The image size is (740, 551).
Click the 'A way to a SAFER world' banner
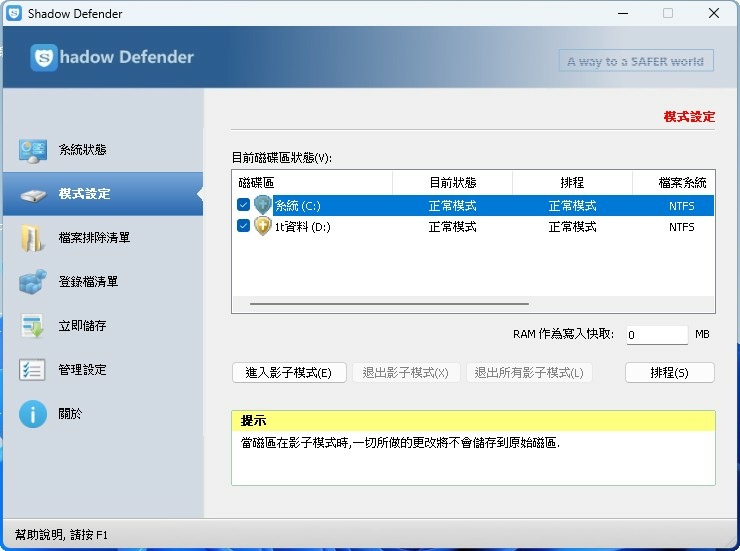point(636,61)
